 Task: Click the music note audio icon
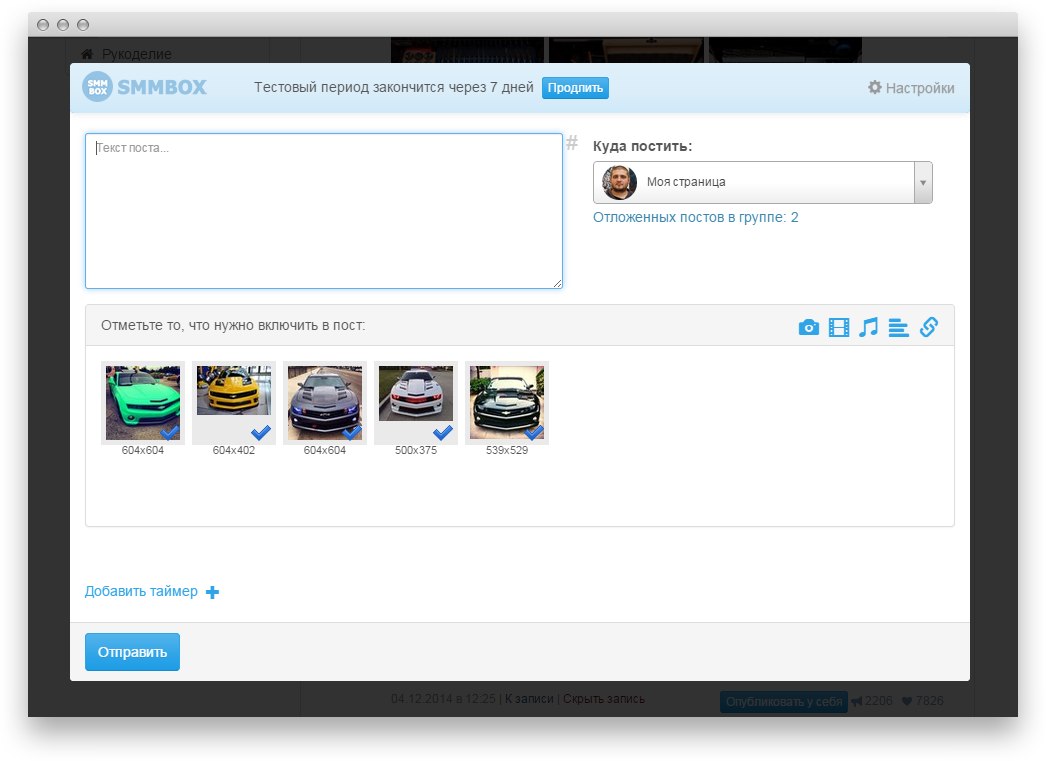[868, 327]
